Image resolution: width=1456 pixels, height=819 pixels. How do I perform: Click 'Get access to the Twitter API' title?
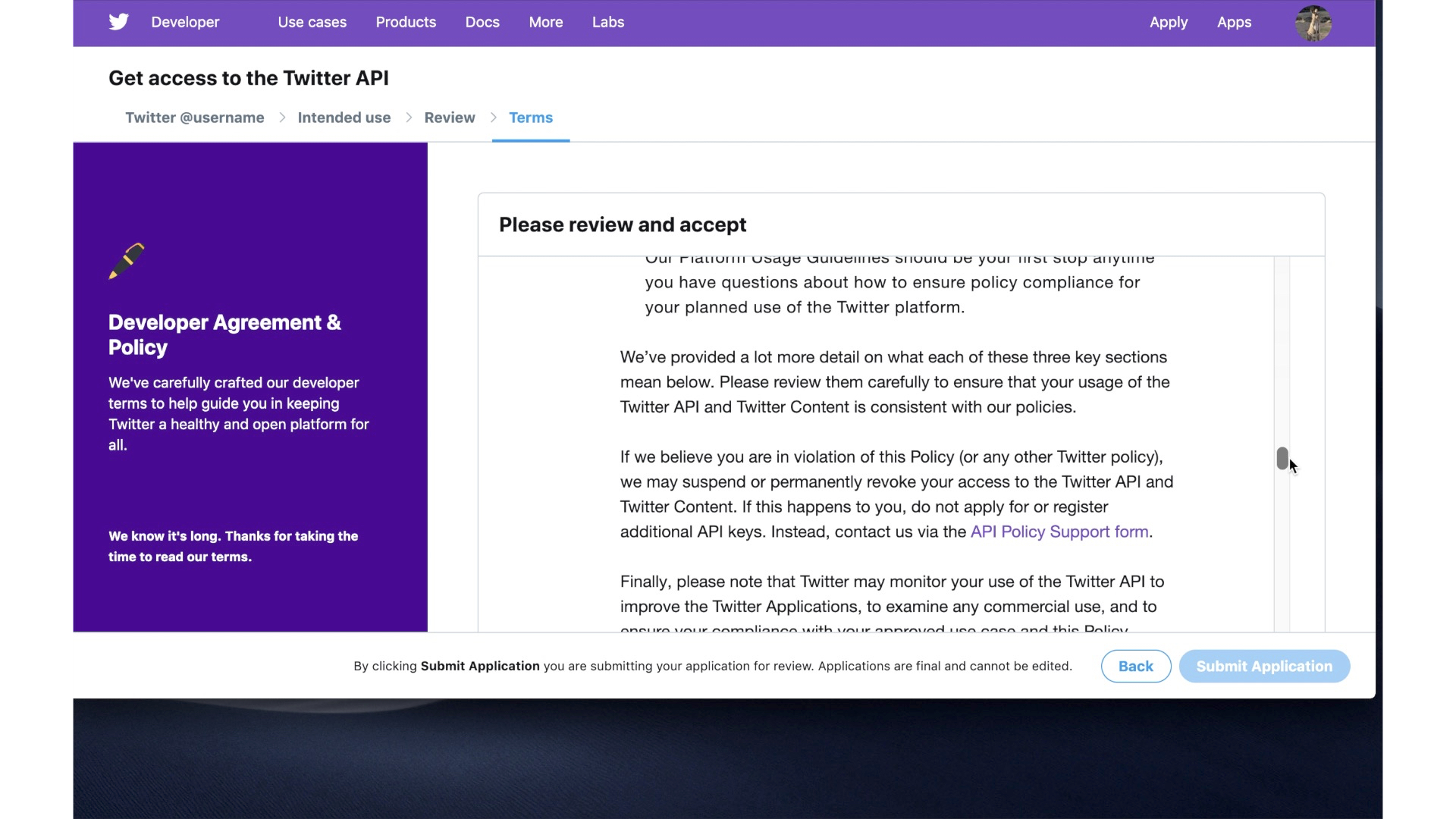(249, 78)
